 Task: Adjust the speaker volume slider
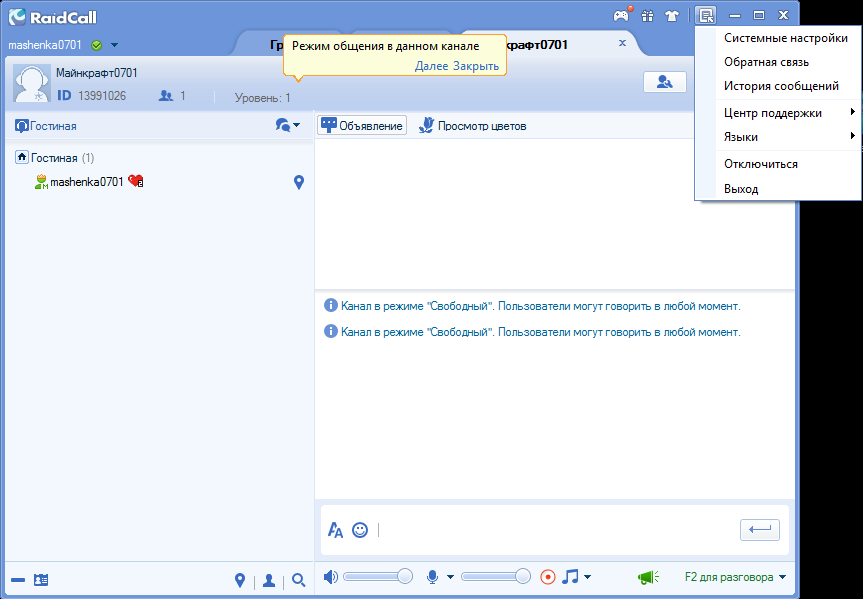(x=378, y=576)
